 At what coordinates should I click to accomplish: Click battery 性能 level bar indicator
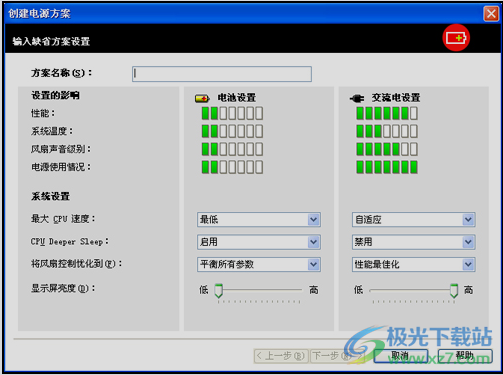(x=232, y=113)
